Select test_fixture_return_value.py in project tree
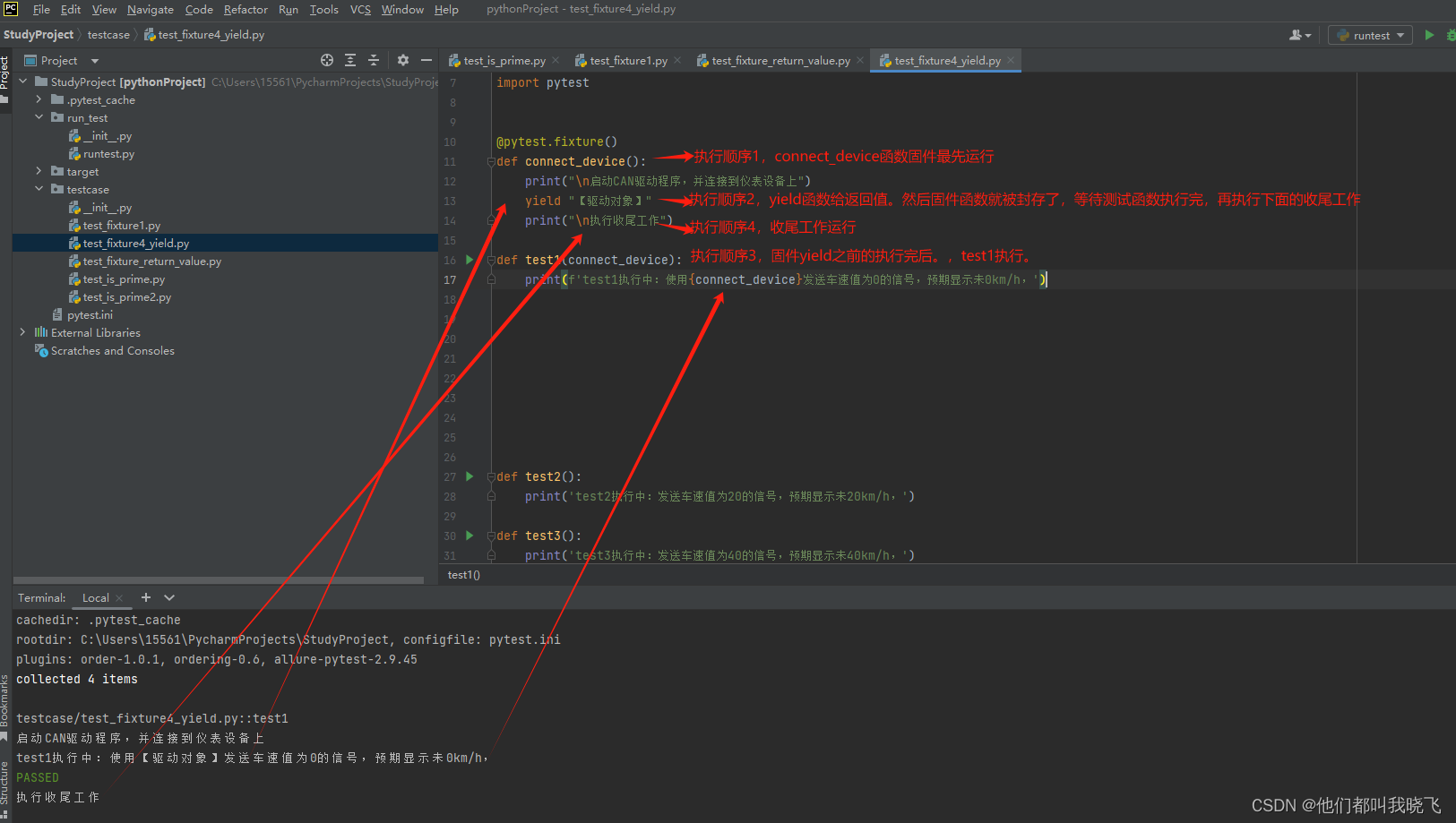This screenshot has width=1456, height=823. 151,261
